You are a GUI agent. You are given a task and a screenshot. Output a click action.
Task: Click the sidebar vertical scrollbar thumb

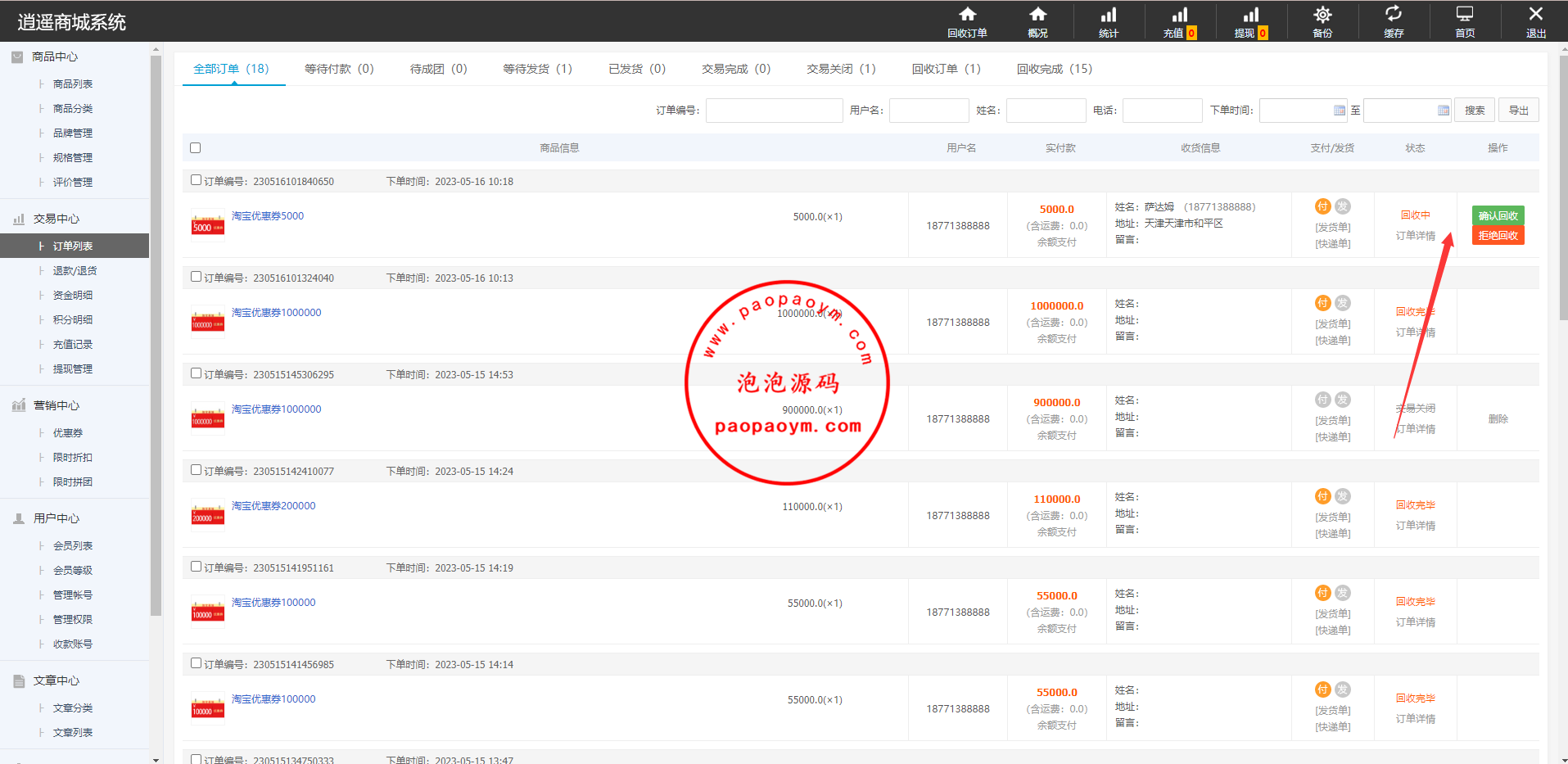156,328
